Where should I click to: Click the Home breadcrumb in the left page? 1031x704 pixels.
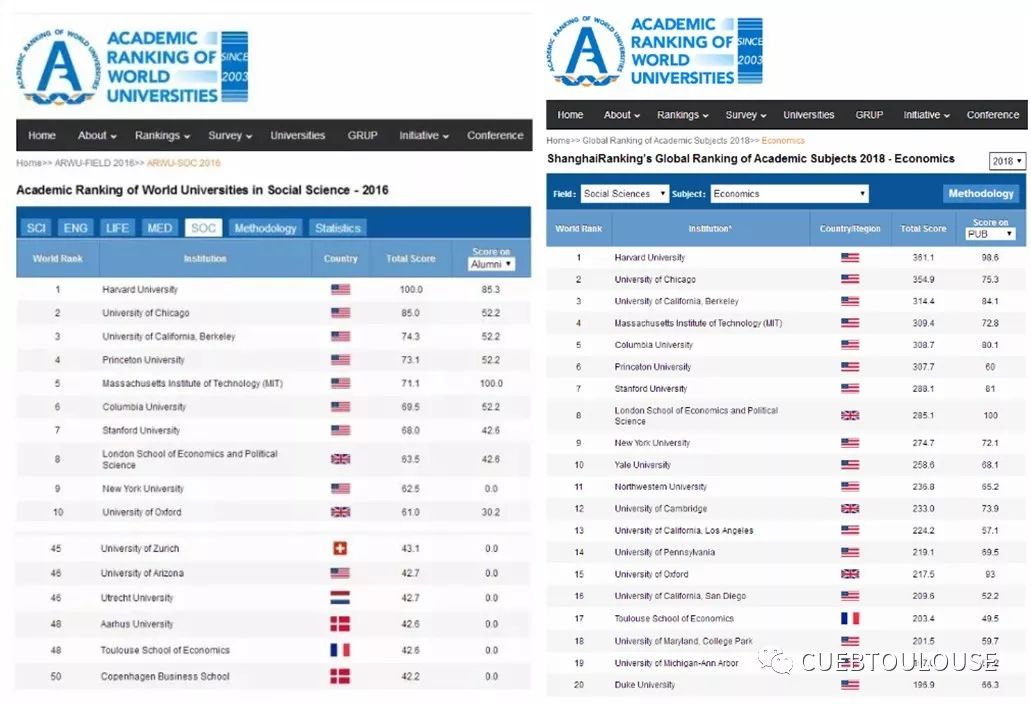(x=29, y=163)
